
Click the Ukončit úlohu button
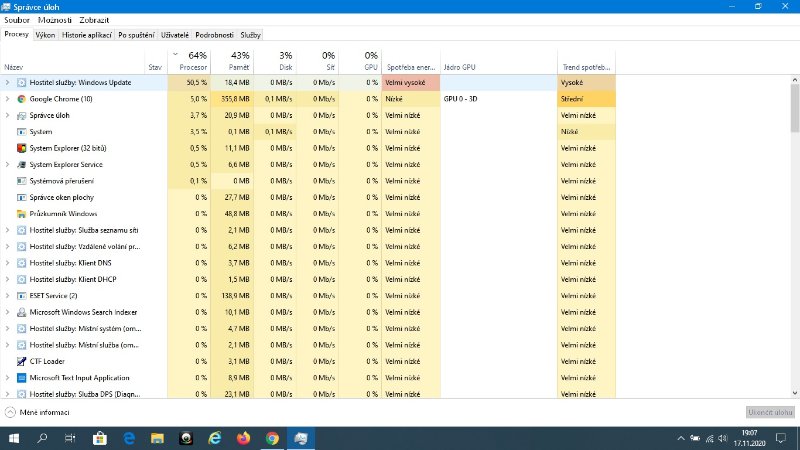(x=770, y=412)
